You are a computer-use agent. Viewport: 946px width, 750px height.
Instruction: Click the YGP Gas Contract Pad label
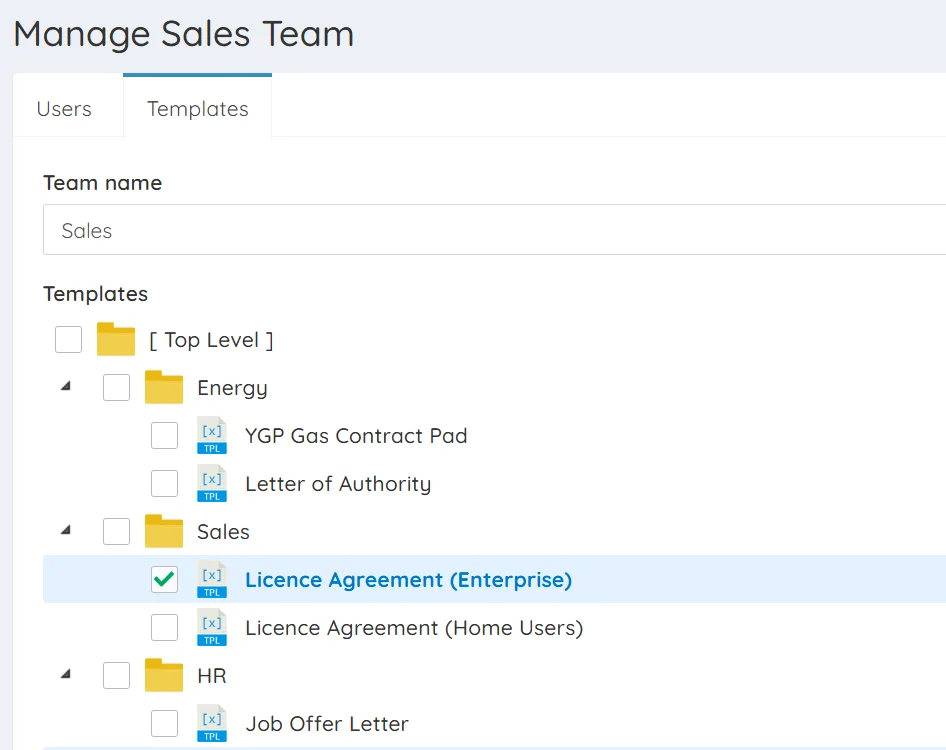(356, 436)
